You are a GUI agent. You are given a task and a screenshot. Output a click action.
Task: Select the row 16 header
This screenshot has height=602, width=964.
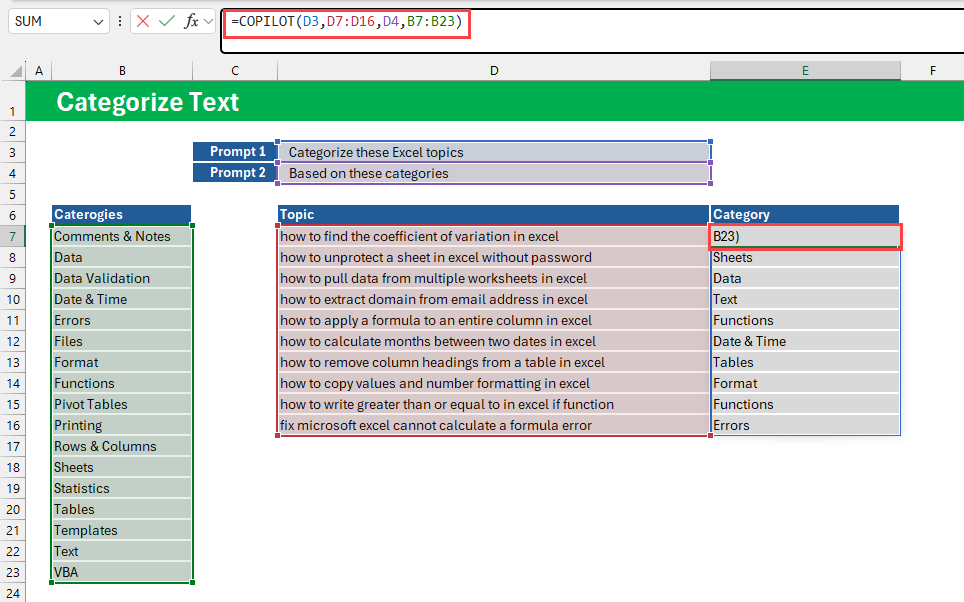pyautogui.click(x=12, y=426)
